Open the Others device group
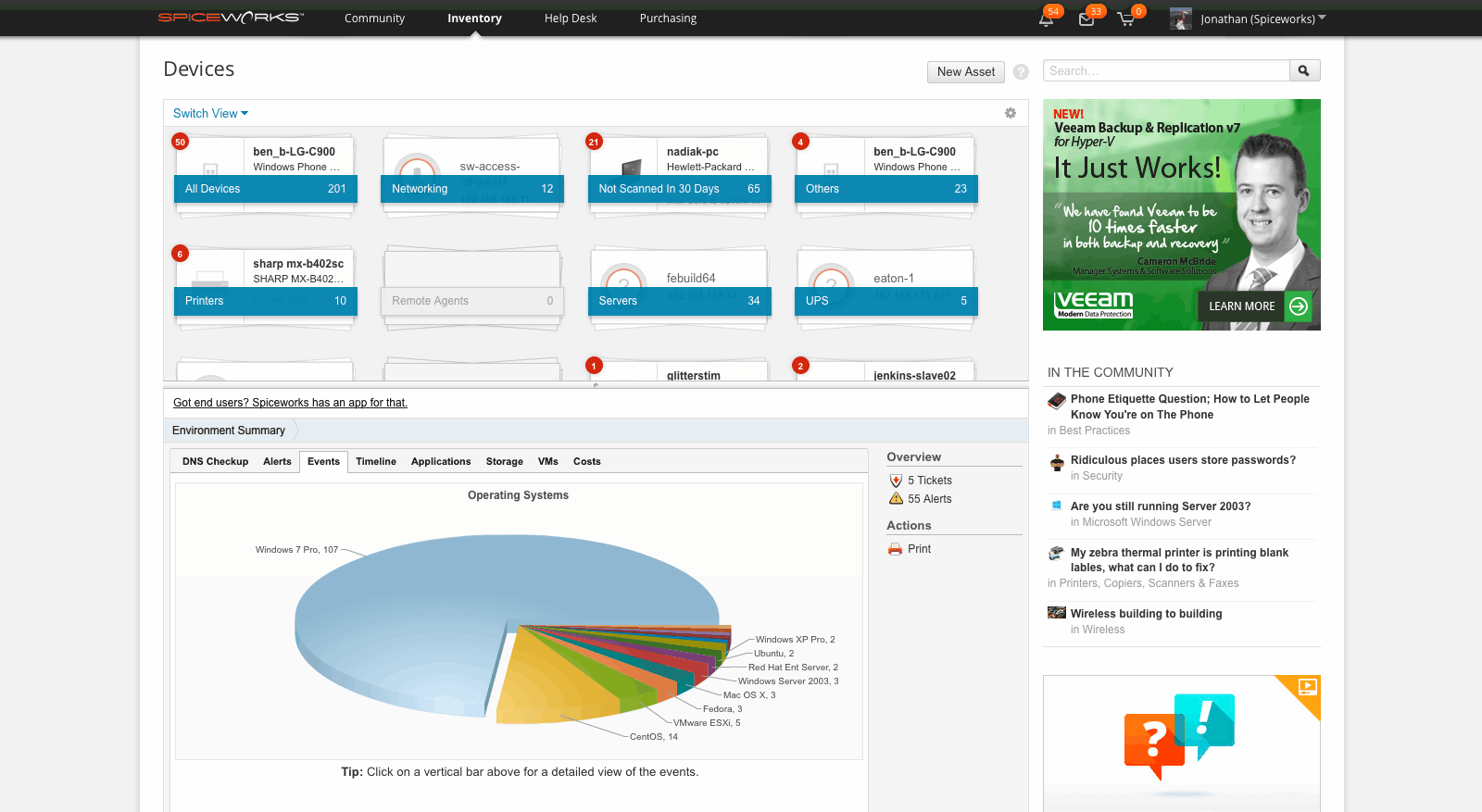1482x812 pixels. 886,189
